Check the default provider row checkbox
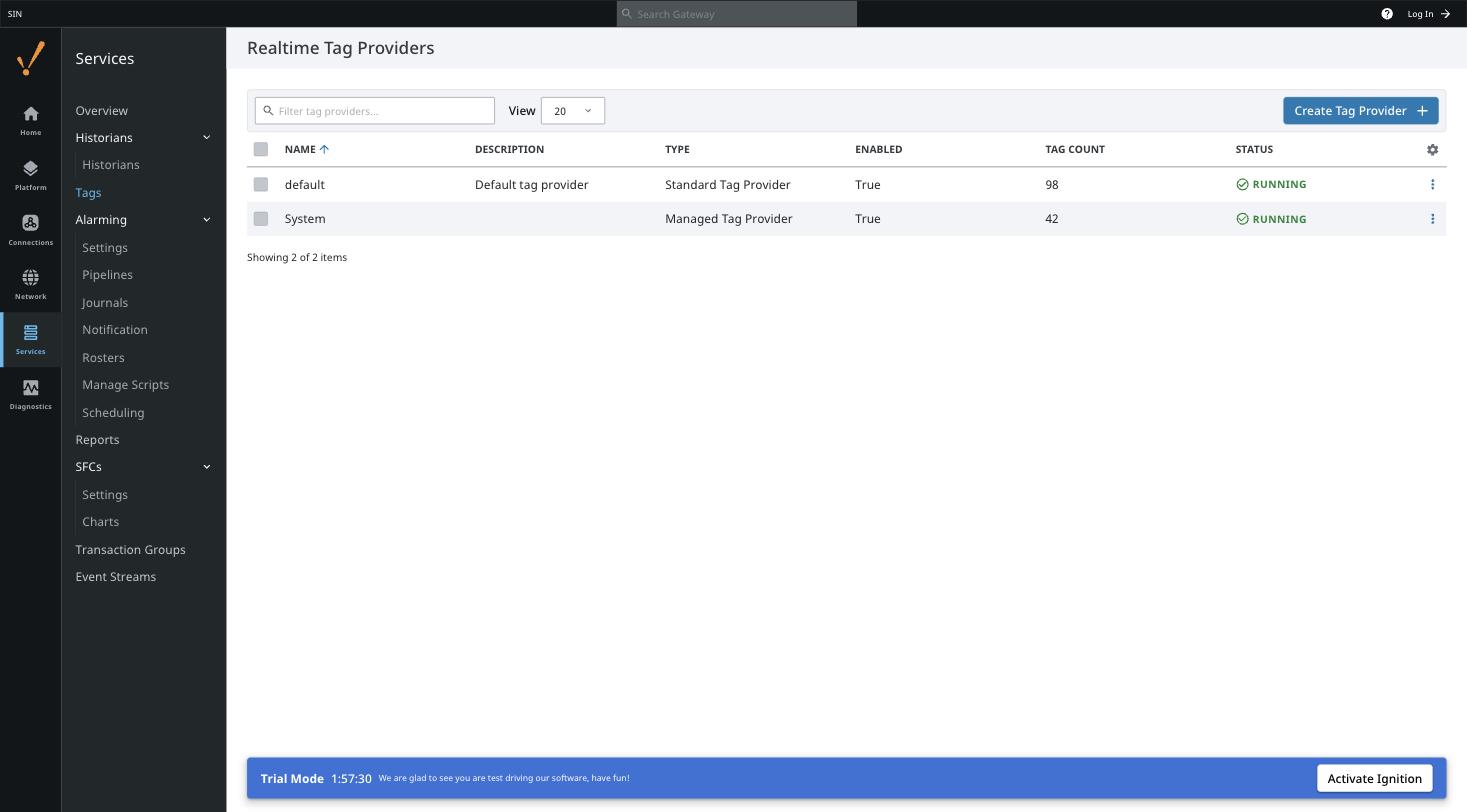1467x812 pixels. point(261,184)
